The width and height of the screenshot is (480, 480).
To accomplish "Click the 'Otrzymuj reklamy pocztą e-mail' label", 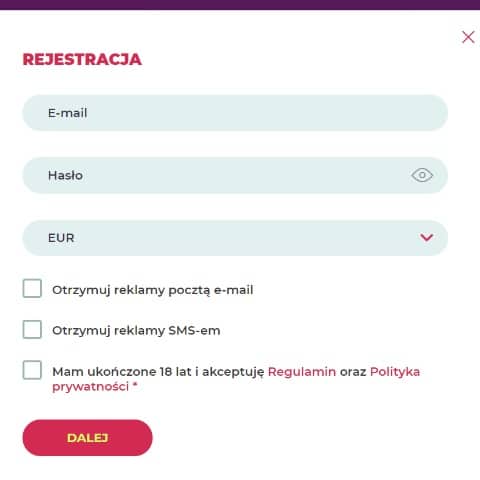I will pyautogui.click(x=153, y=290).
